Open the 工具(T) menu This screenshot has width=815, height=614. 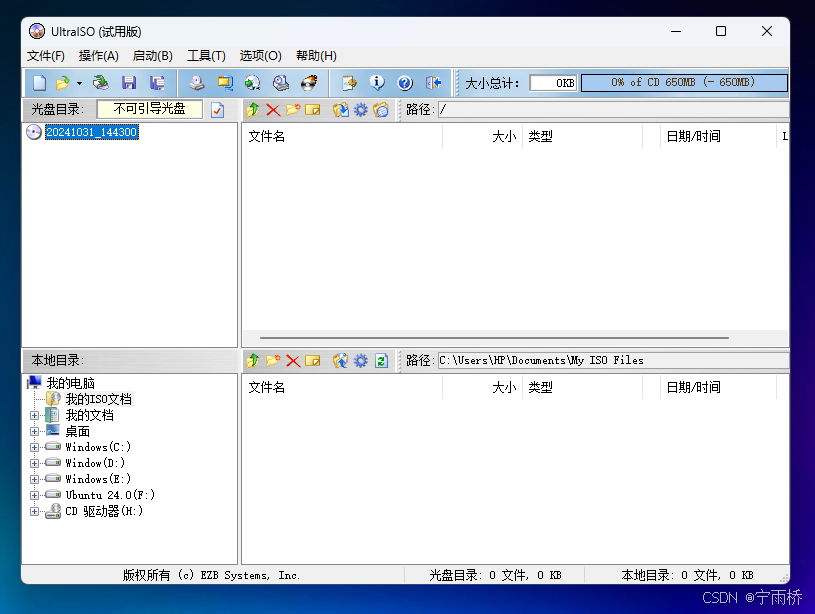pos(206,56)
